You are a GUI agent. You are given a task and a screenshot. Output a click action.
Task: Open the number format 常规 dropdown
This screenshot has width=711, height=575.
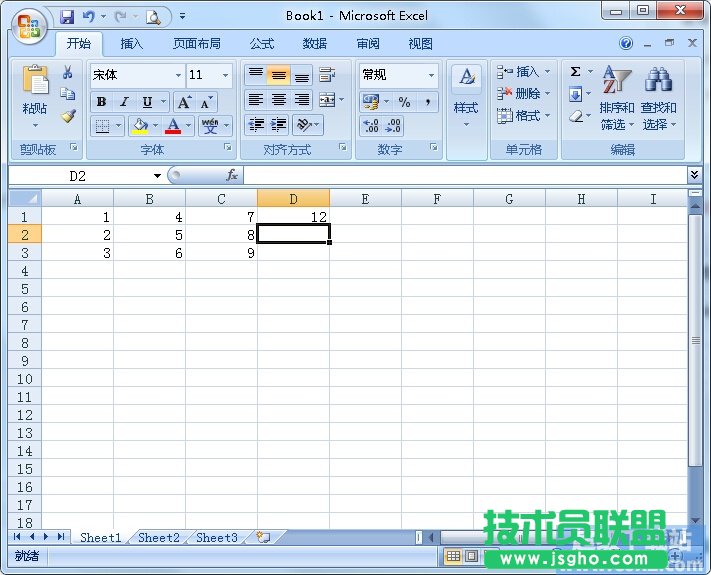pos(431,75)
